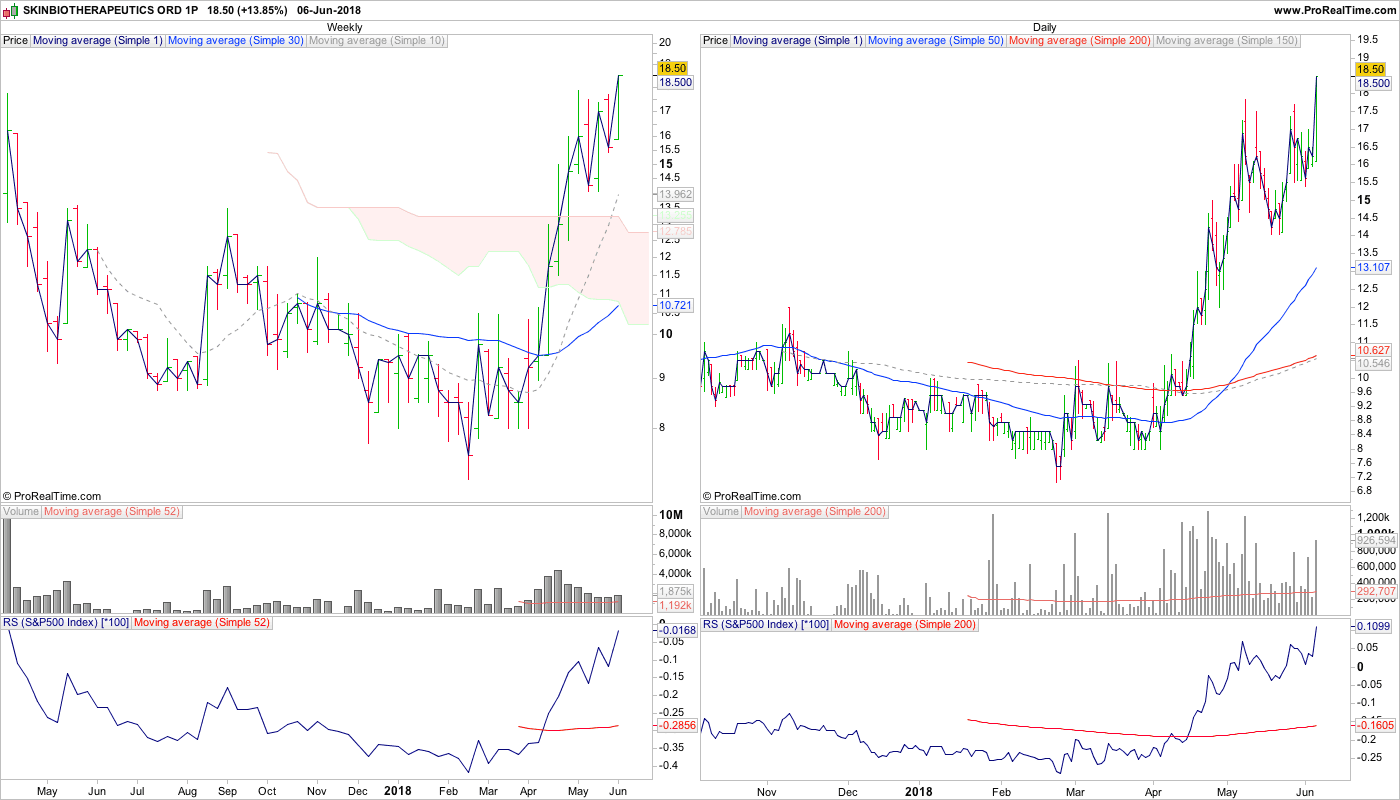
Task: Click Moving average (Simple 200) in Daily RS panel
Action: click(904, 624)
